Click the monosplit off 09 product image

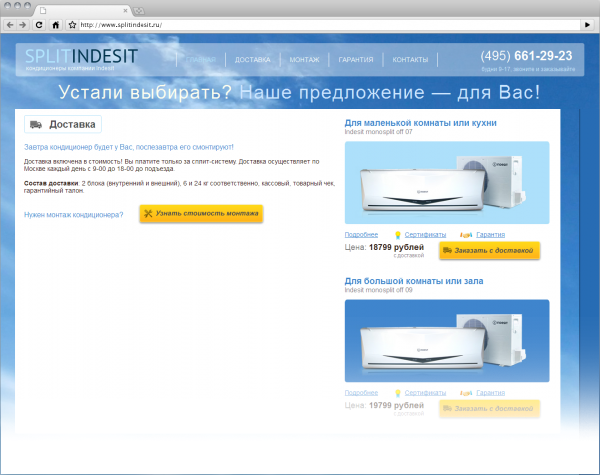tap(447, 341)
